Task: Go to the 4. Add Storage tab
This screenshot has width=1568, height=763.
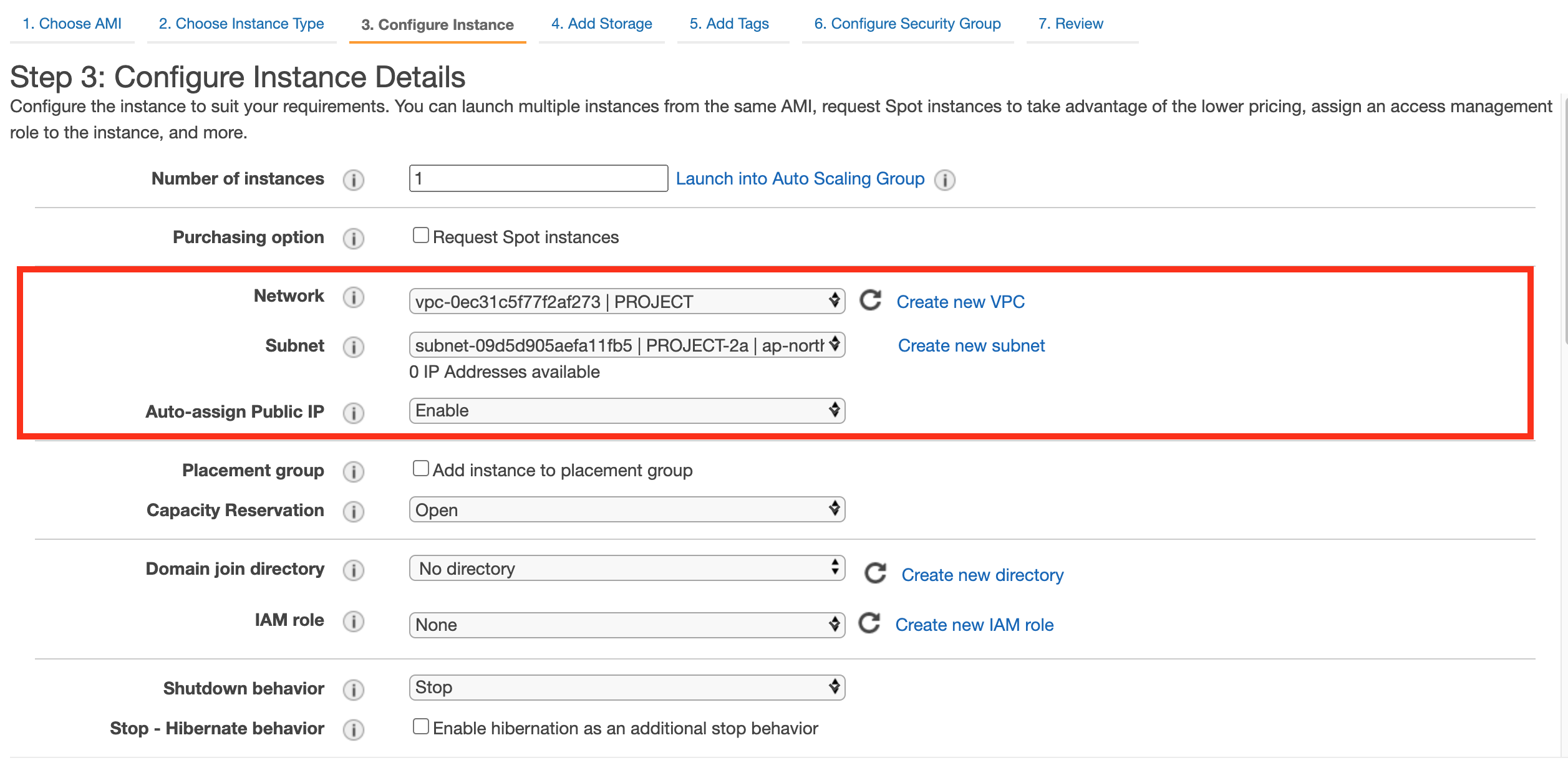Action: [601, 24]
